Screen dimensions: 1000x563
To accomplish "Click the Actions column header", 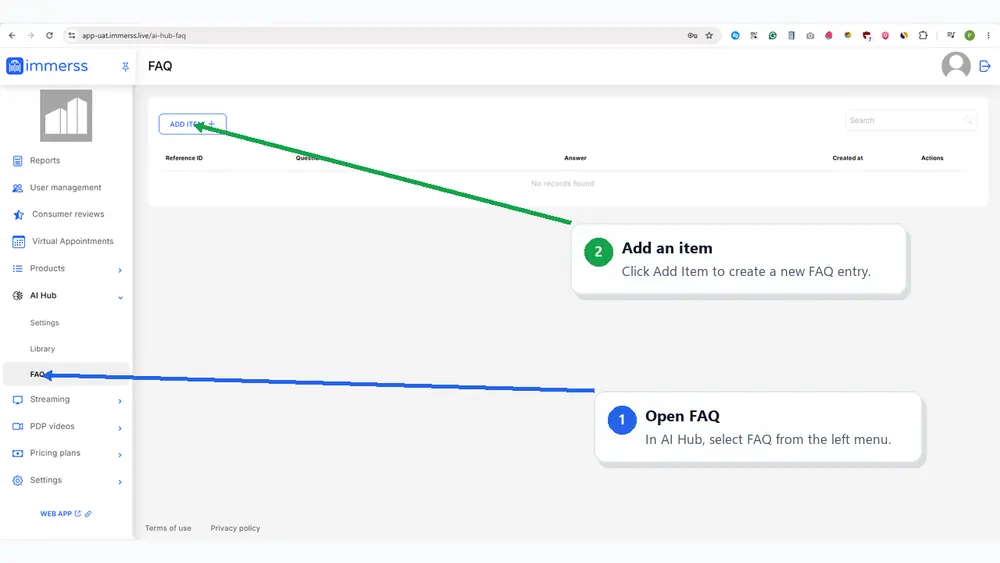I will pyautogui.click(x=932, y=158).
